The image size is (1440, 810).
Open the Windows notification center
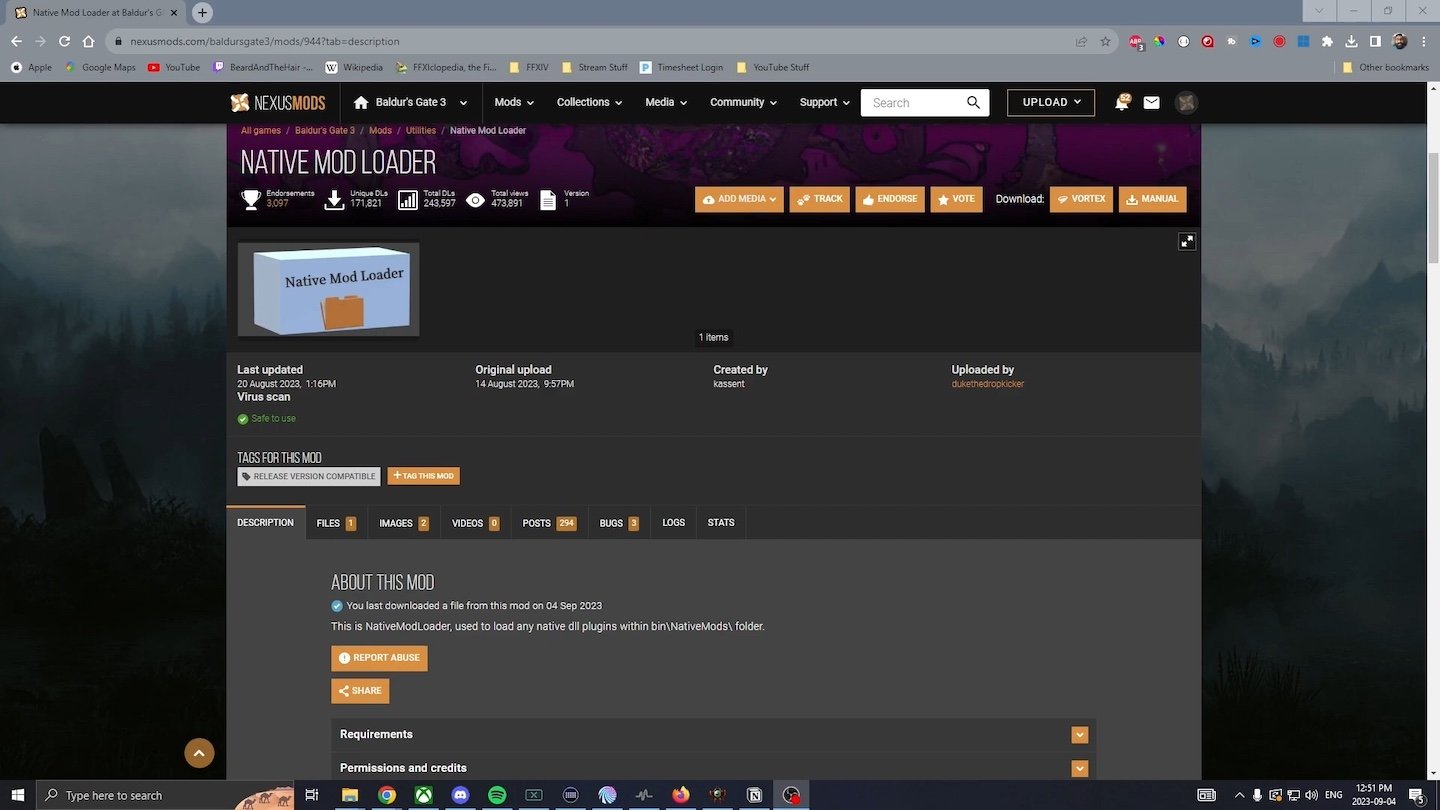click(x=1417, y=795)
